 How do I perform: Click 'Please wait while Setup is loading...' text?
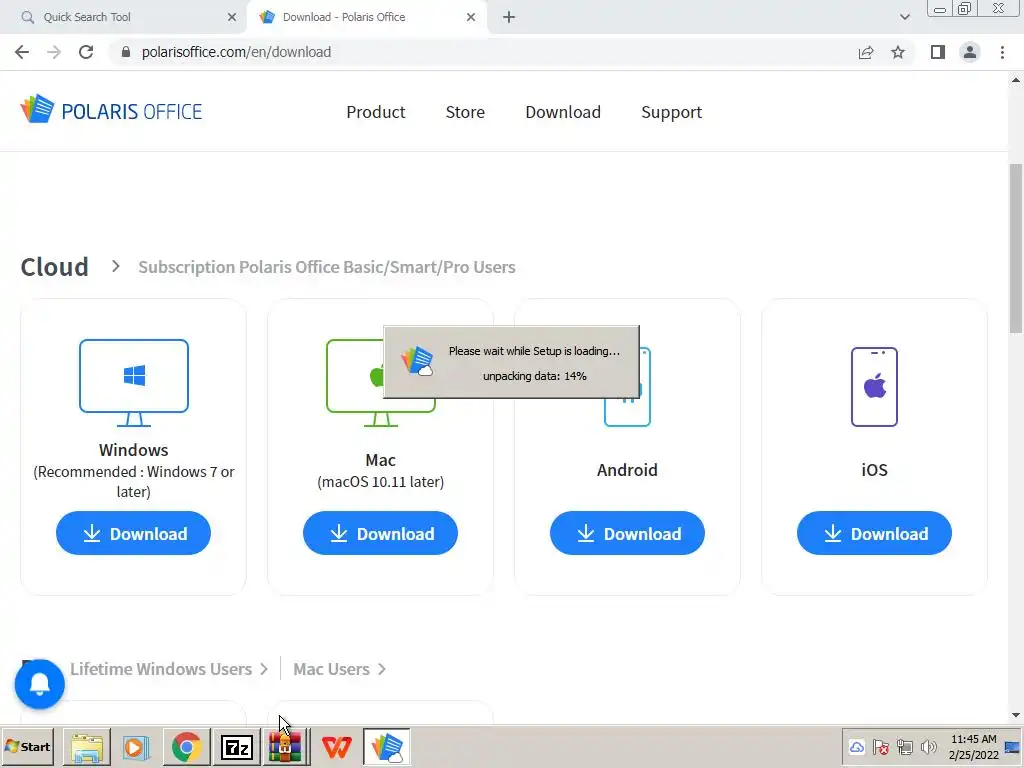534,351
